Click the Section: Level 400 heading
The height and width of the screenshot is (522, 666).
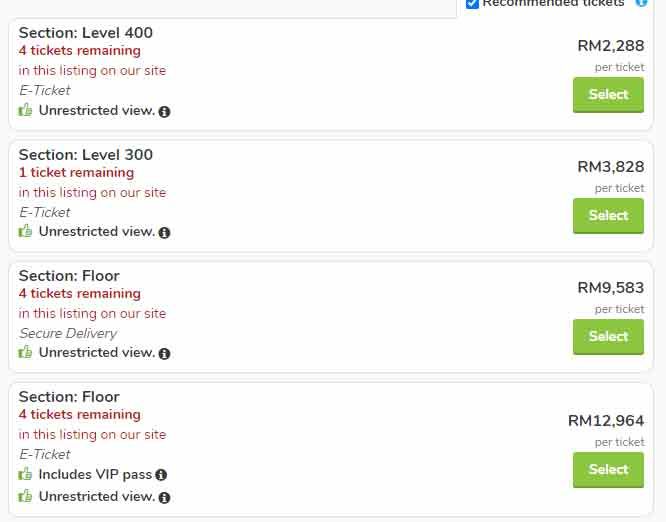click(x=86, y=33)
